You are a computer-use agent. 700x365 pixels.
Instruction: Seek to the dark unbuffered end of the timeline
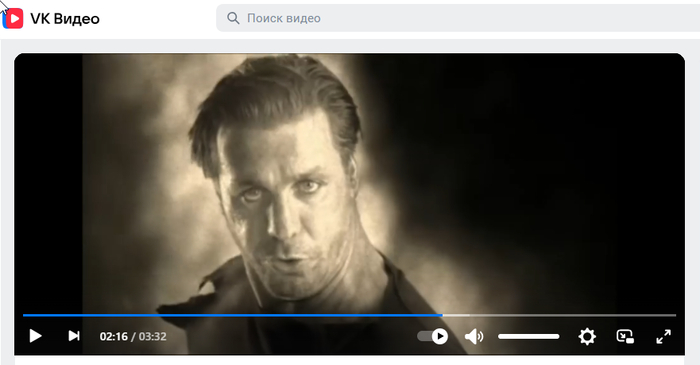coord(573,315)
